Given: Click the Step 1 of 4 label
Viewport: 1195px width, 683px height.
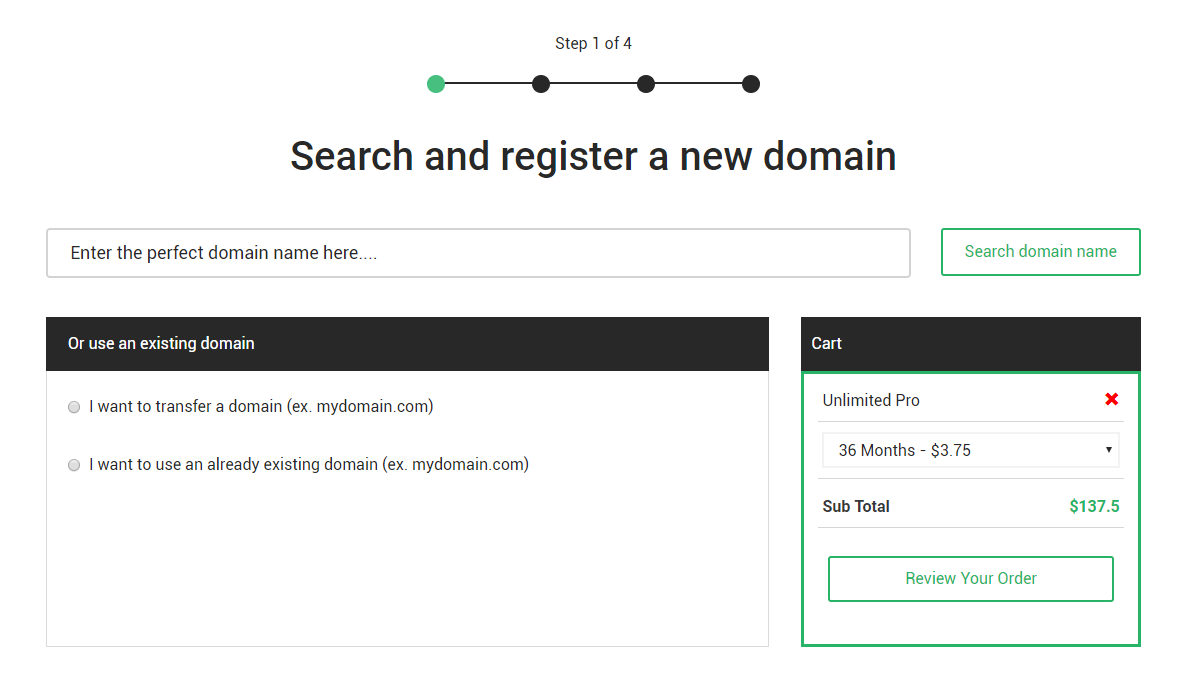Looking at the screenshot, I should (593, 43).
